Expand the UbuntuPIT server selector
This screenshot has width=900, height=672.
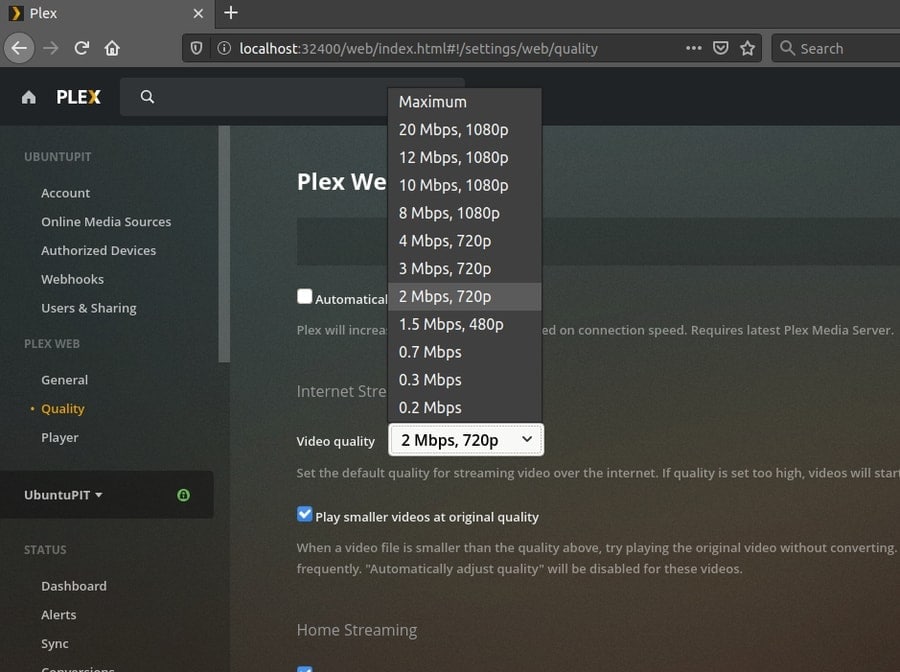(x=63, y=495)
